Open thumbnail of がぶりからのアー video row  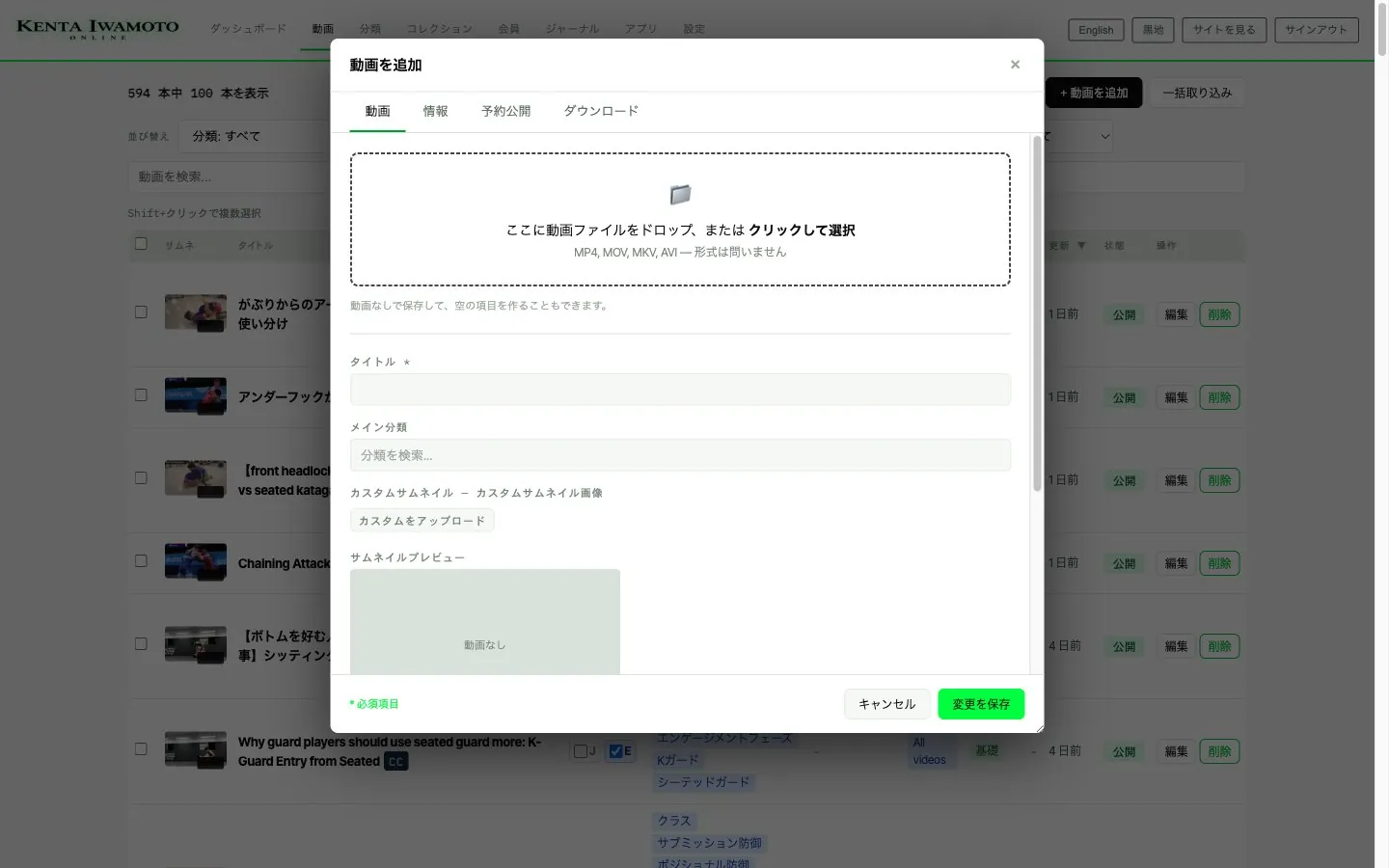click(195, 313)
